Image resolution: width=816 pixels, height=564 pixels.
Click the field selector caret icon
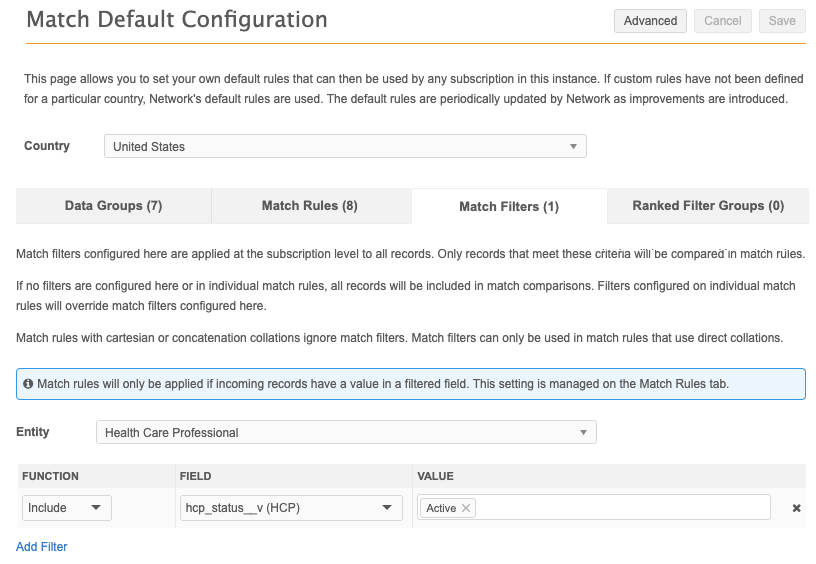point(387,508)
